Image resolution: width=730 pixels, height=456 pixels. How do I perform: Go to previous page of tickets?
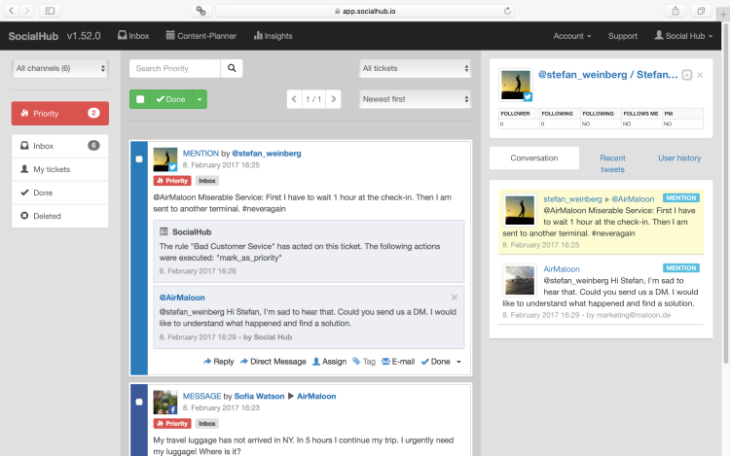tap(294, 99)
